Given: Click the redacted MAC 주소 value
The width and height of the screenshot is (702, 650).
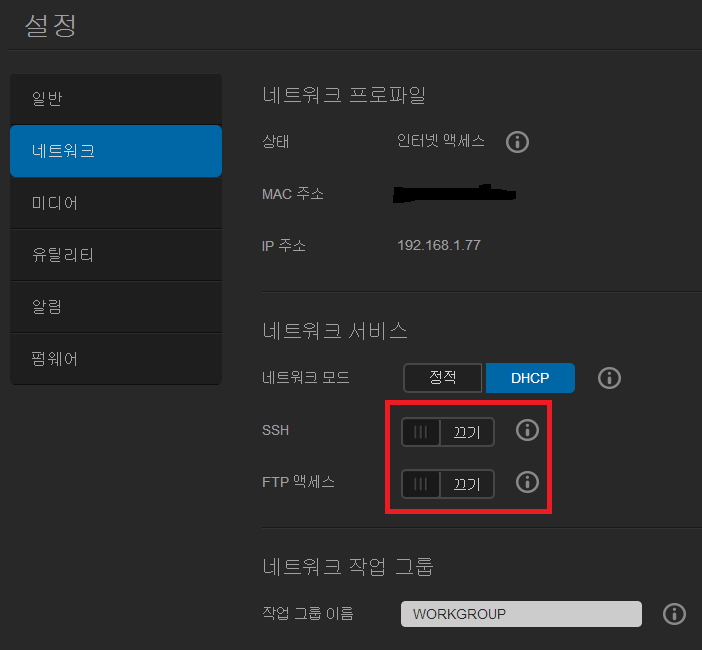Looking at the screenshot, I should click(x=455, y=192).
